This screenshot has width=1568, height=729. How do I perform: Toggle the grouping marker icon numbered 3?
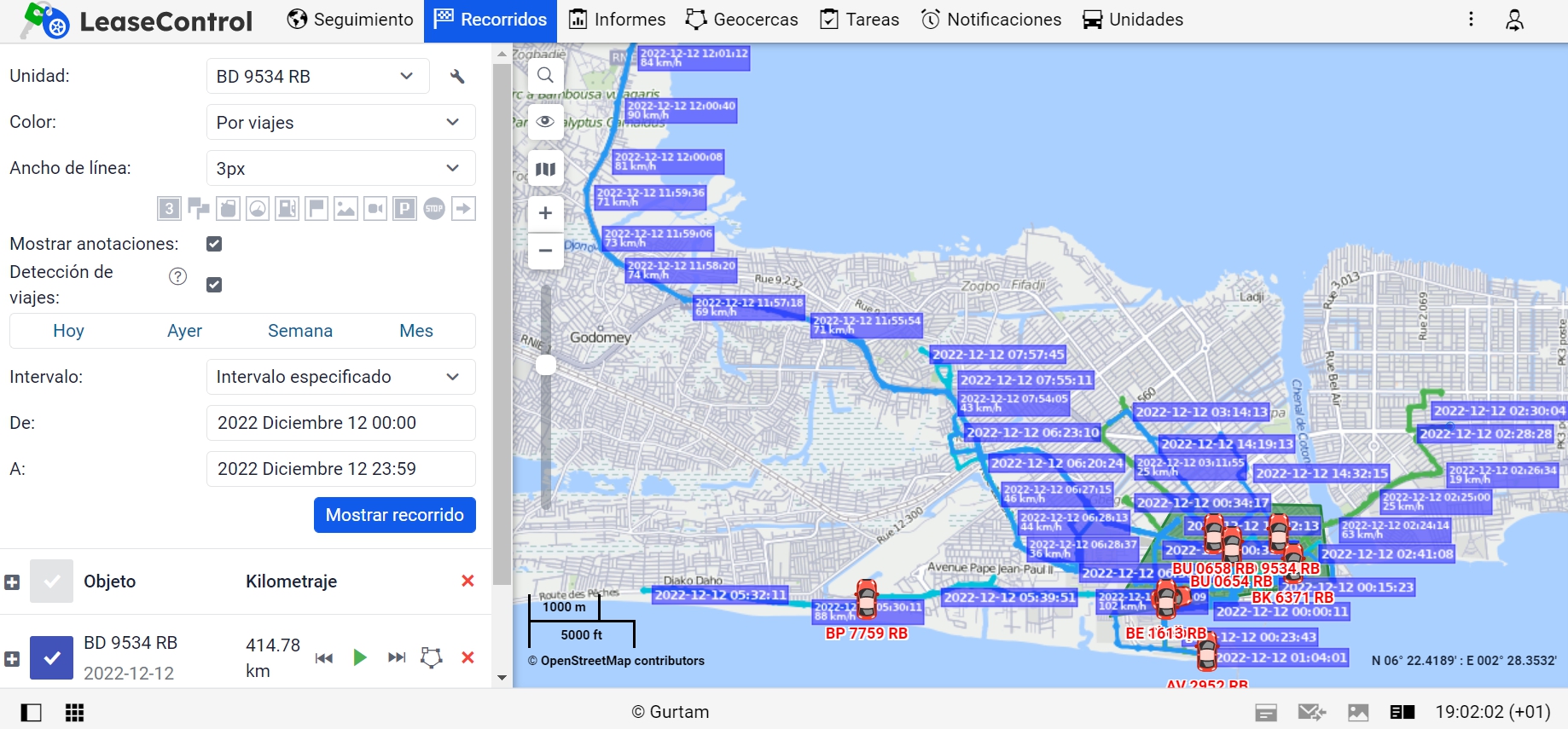[169, 208]
